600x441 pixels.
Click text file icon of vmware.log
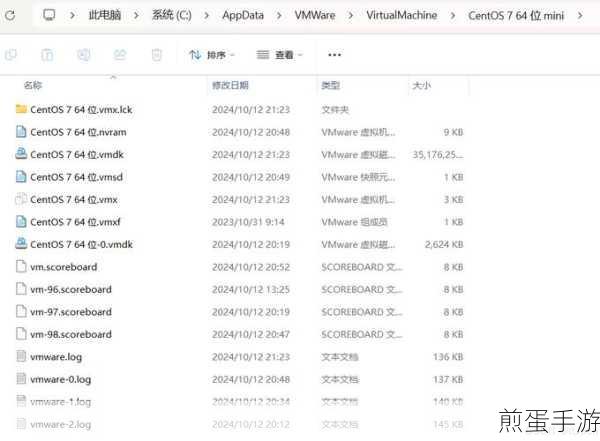(21, 356)
